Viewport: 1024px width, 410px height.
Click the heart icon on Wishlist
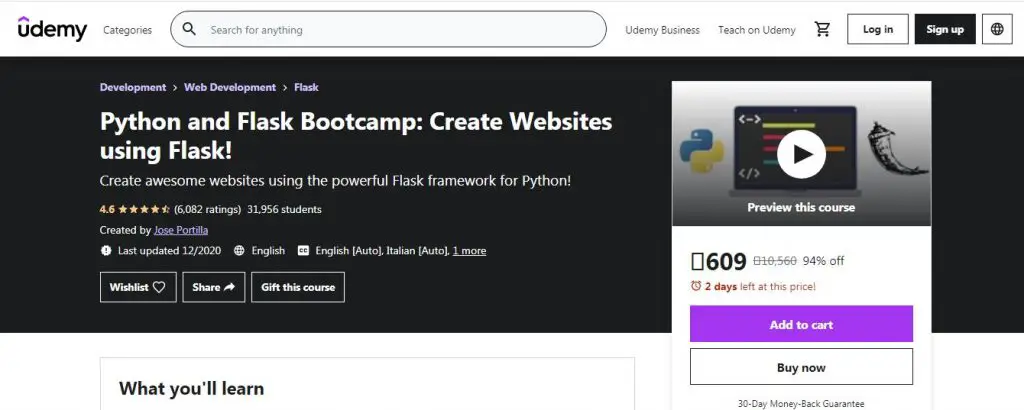point(159,287)
